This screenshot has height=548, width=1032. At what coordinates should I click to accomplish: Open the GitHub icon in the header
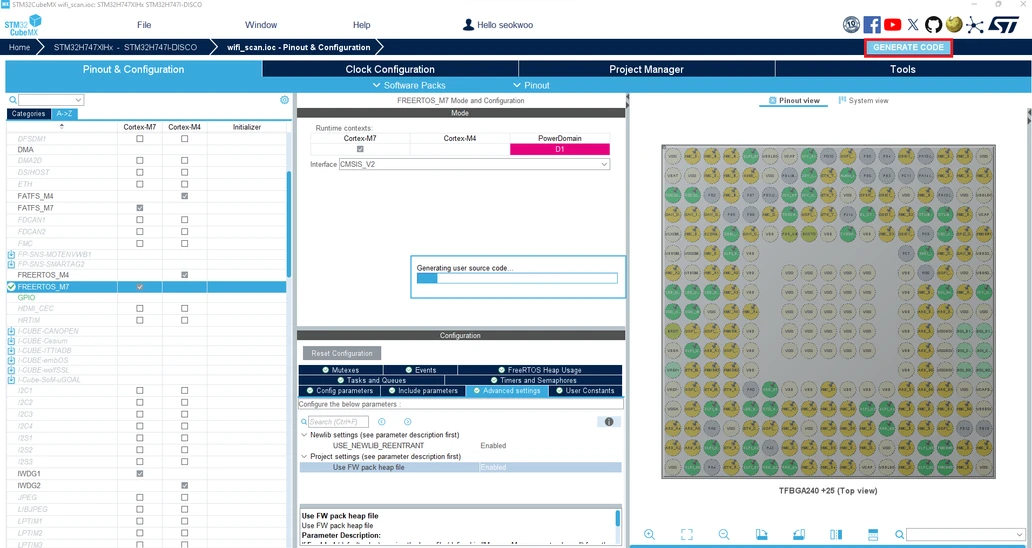click(933, 24)
